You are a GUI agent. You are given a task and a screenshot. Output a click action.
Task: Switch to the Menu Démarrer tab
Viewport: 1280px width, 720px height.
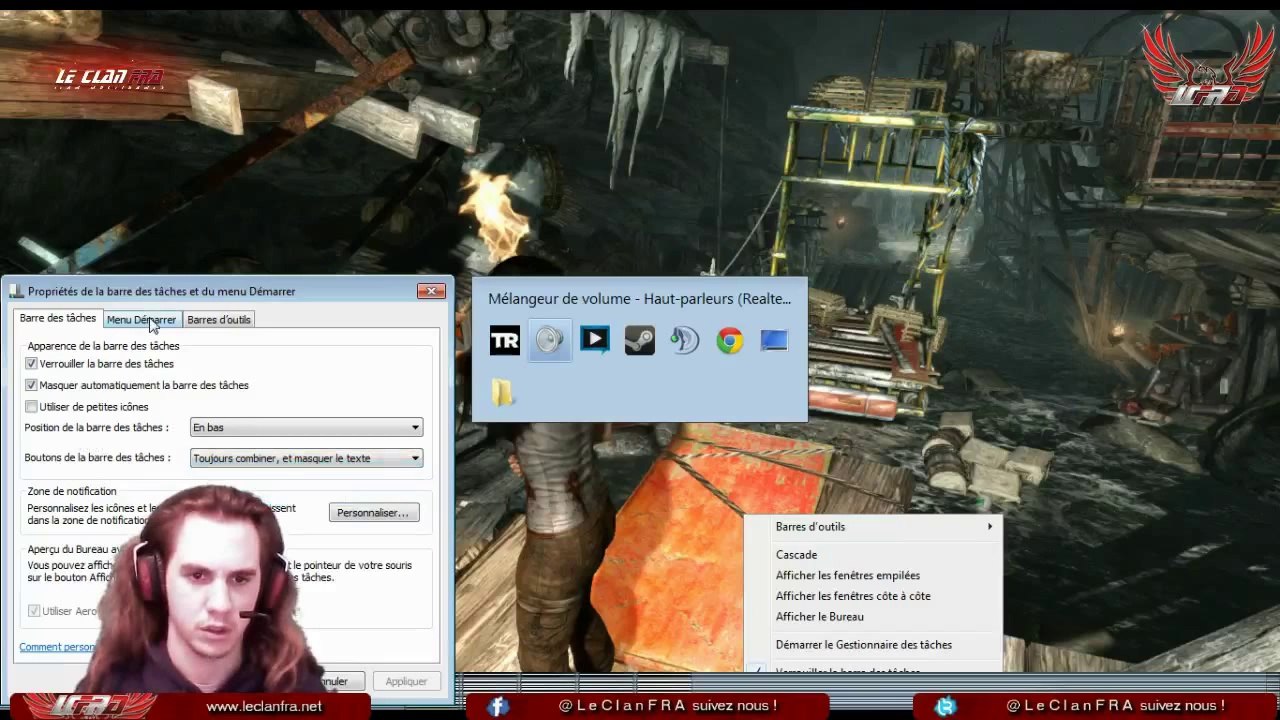141,320
